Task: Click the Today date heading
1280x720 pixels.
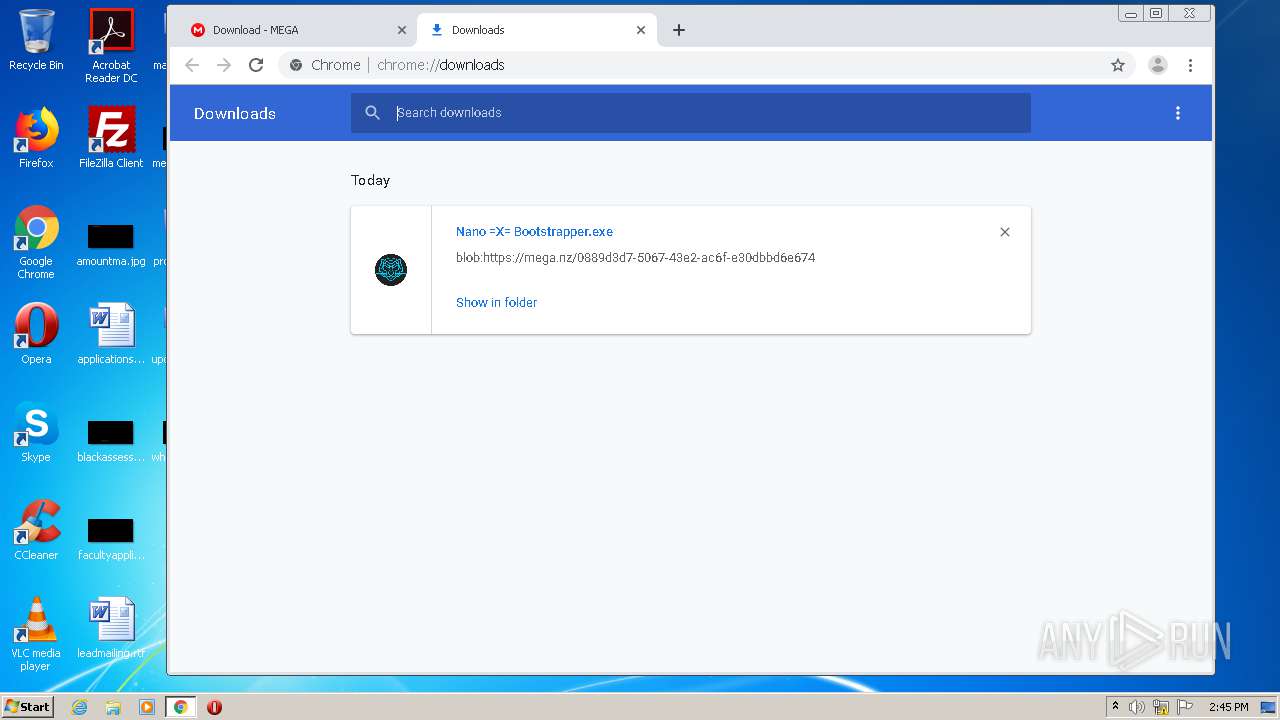Action: 370,180
